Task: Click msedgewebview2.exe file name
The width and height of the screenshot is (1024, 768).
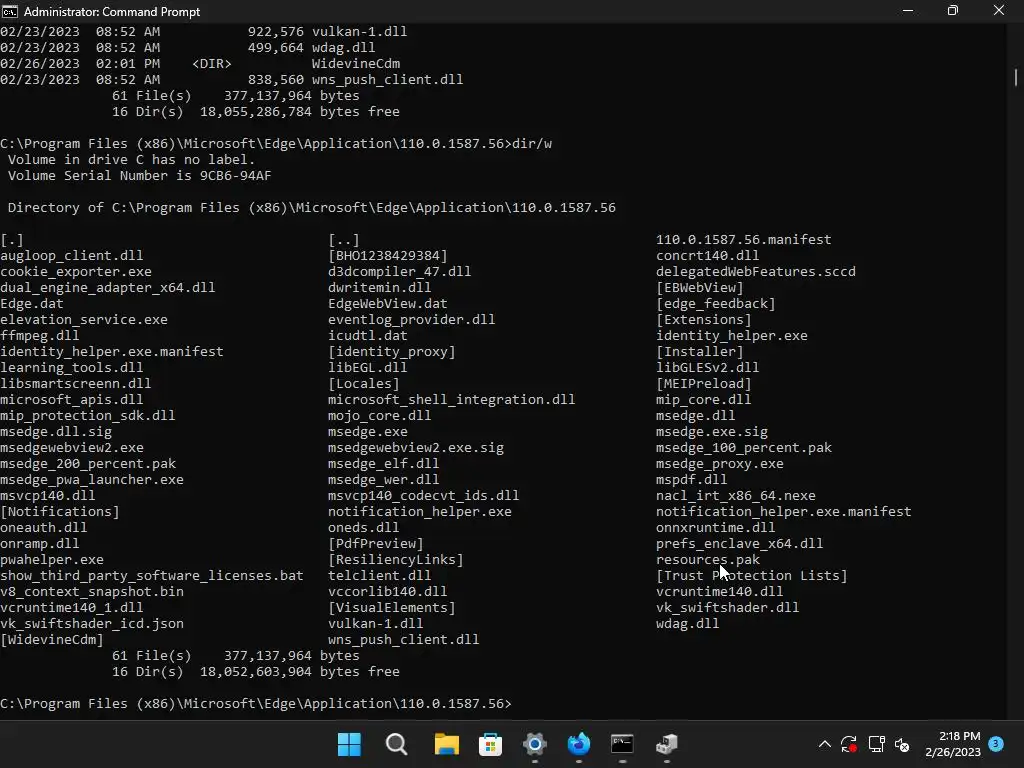Action: pos(72,447)
